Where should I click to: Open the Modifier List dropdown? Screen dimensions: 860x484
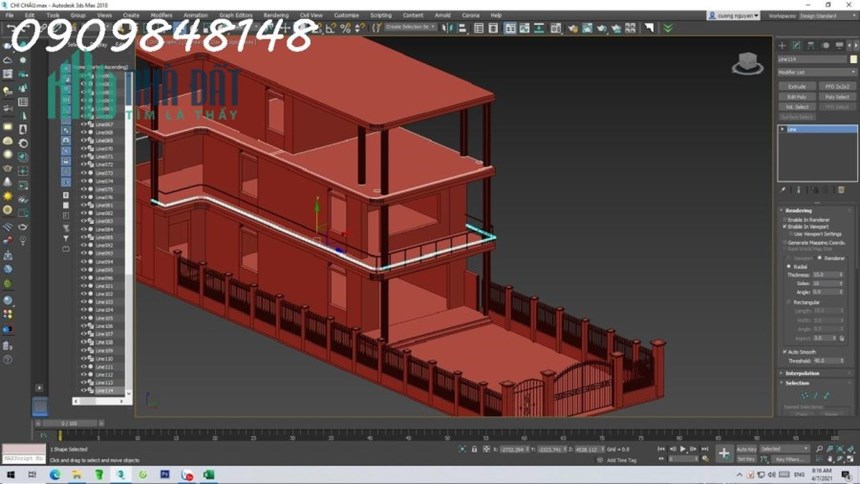(x=817, y=72)
